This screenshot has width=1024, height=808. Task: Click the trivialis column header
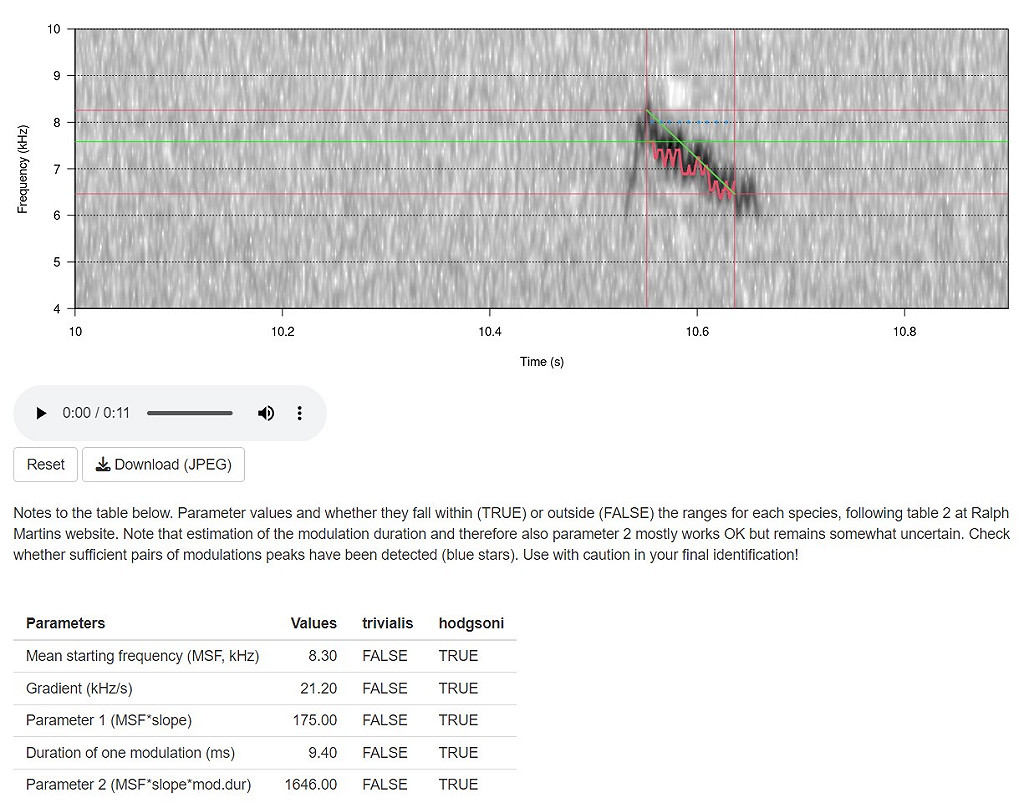[x=387, y=623]
